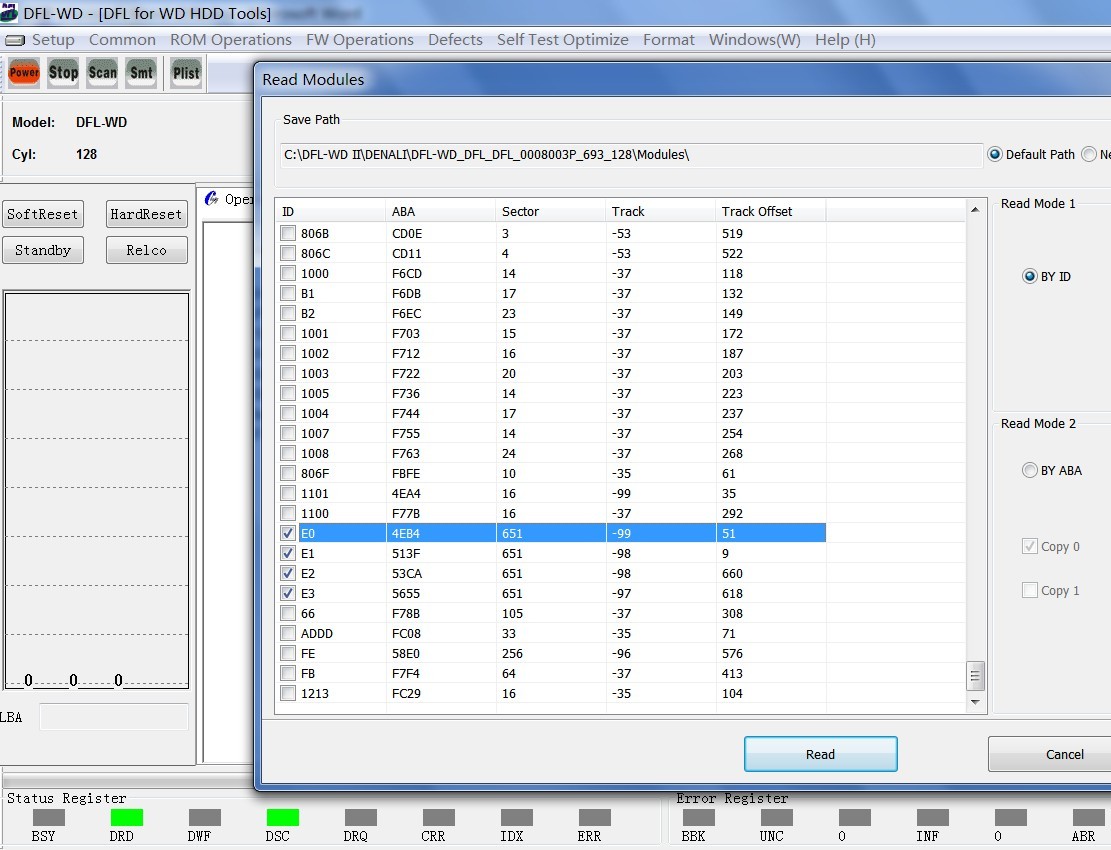Click the module list scroll-down arrow
This screenshot has height=850, width=1111.
click(975, 702)
